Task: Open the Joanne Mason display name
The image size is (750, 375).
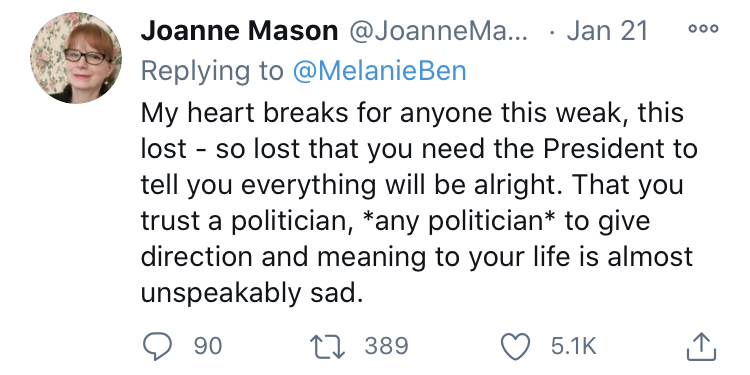Action: [240, 31]
